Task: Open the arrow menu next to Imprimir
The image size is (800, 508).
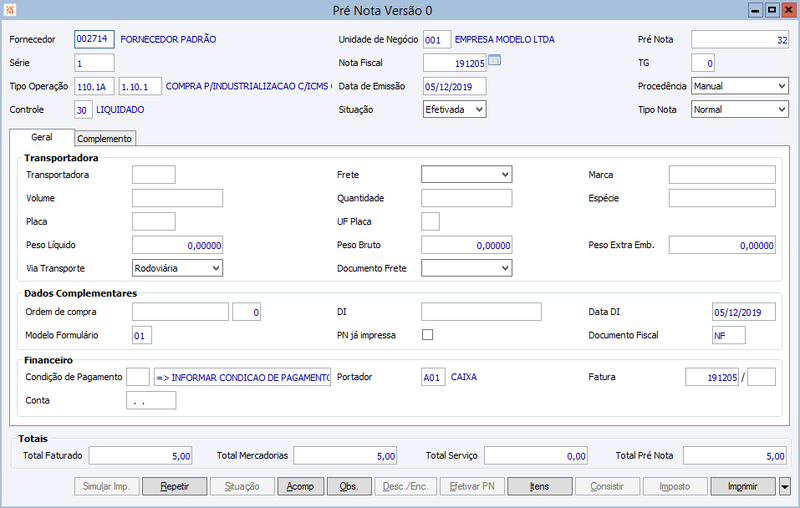Action: 785,487
